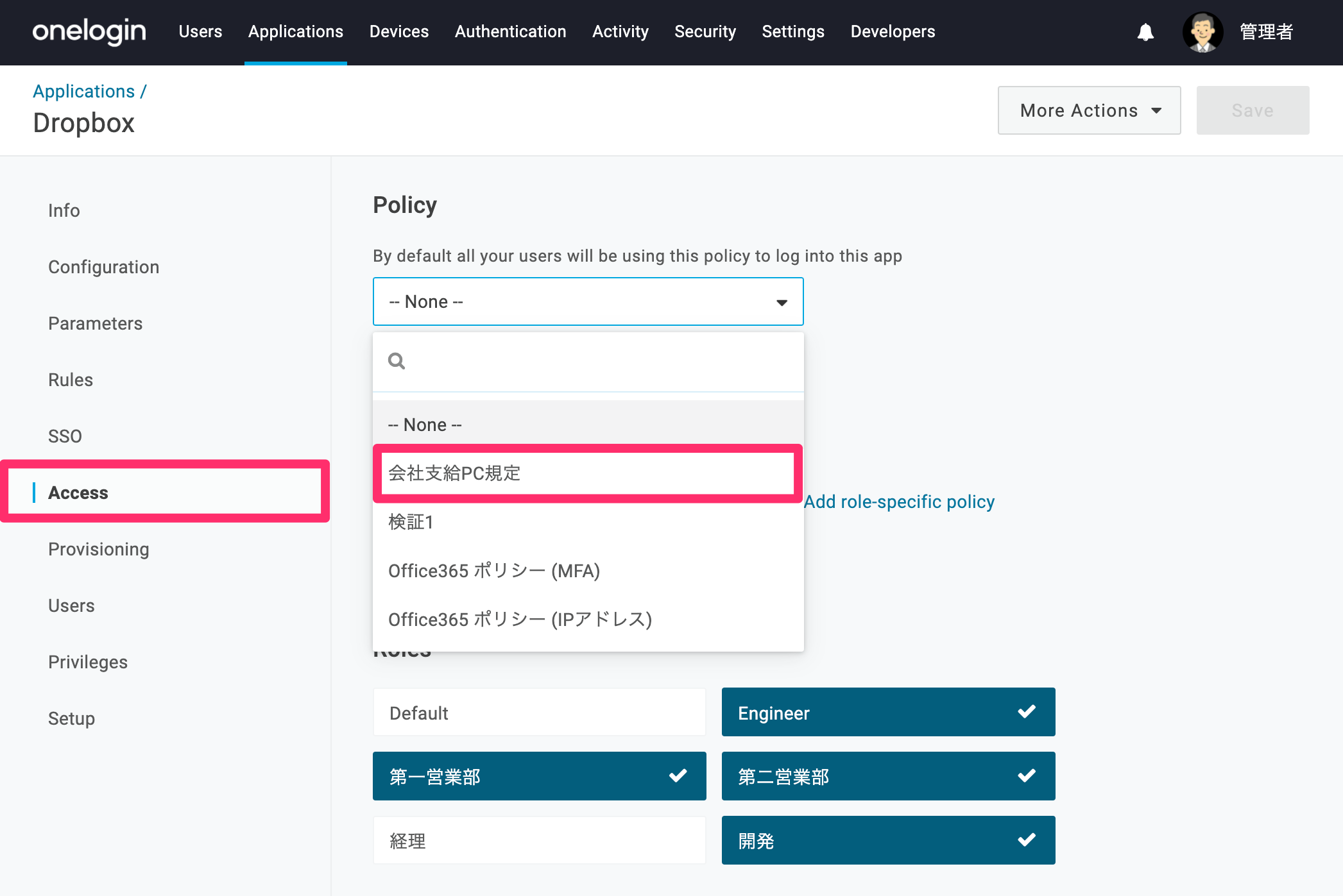Click the Save button
The height and width of the screenshot is (896, 1343).
(x=1253, y=110)
